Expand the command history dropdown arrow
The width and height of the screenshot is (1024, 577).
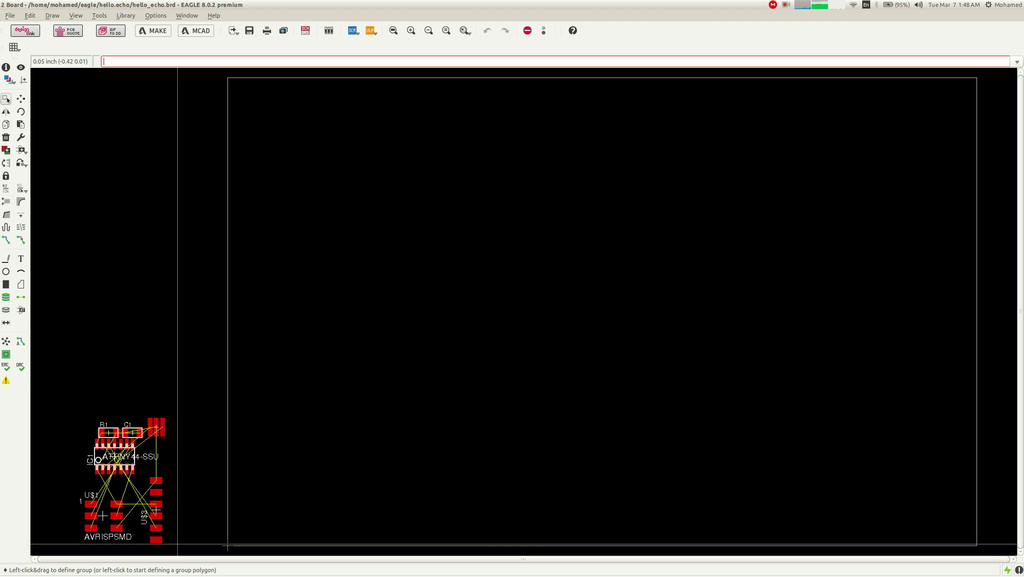click(1017, 62)
